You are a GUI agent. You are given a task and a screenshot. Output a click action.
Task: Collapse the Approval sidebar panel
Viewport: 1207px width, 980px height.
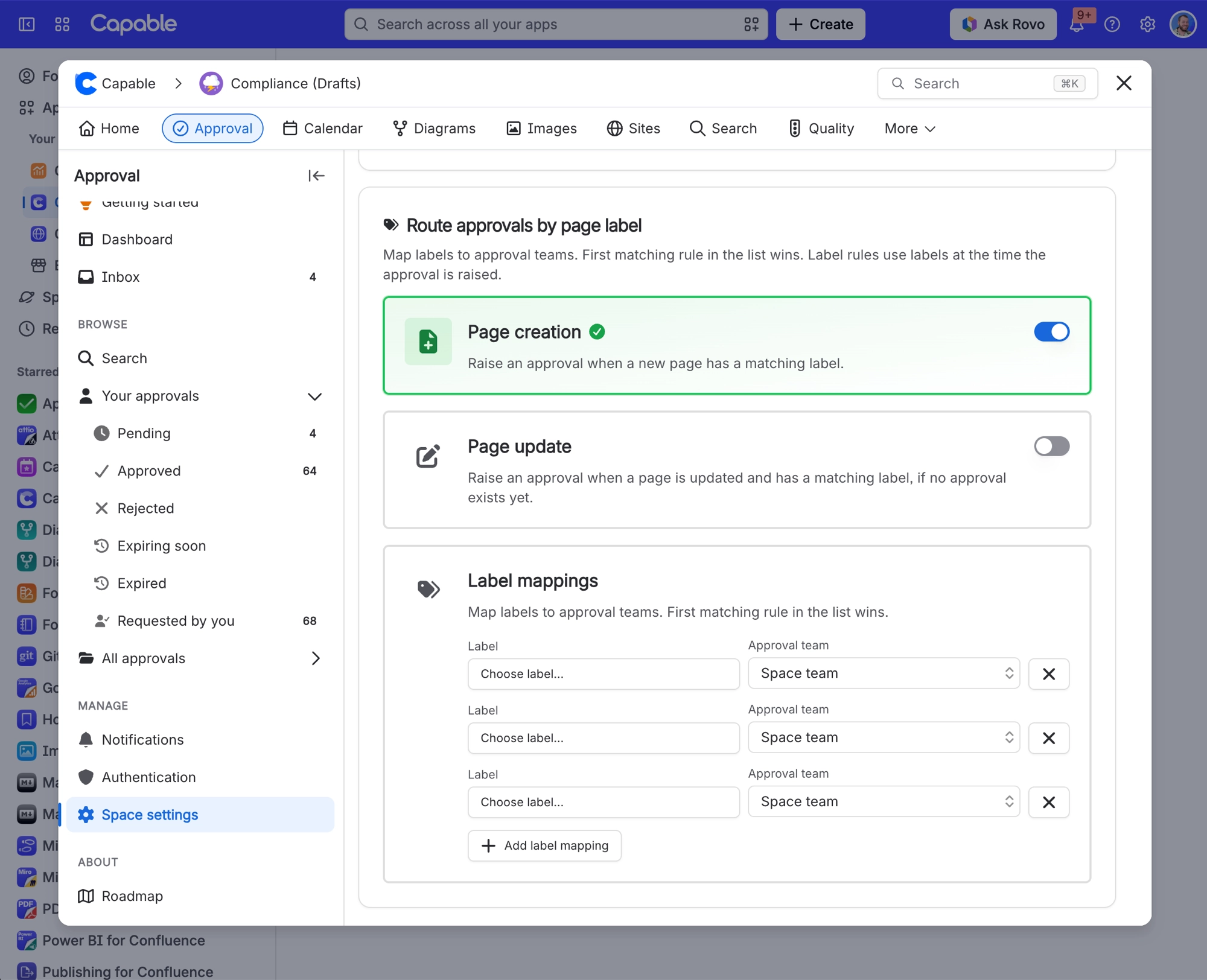pyautogui.click(x=316, y=176)
